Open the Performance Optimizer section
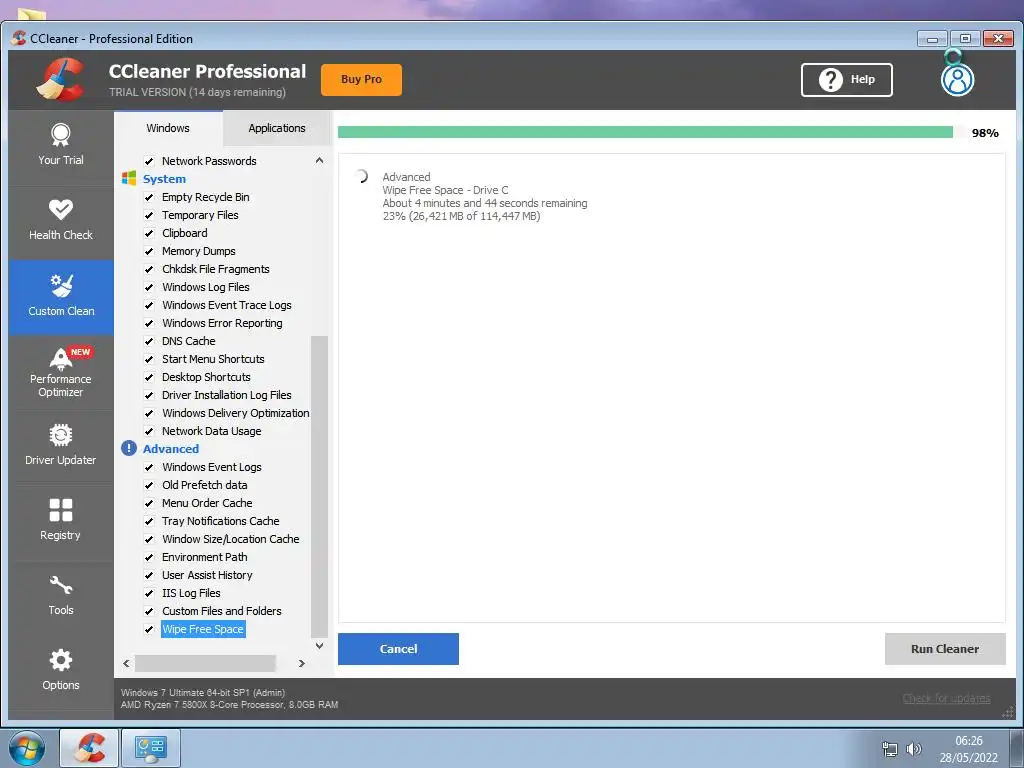The height and width of the screenshot is (768, 1024). 61,372
